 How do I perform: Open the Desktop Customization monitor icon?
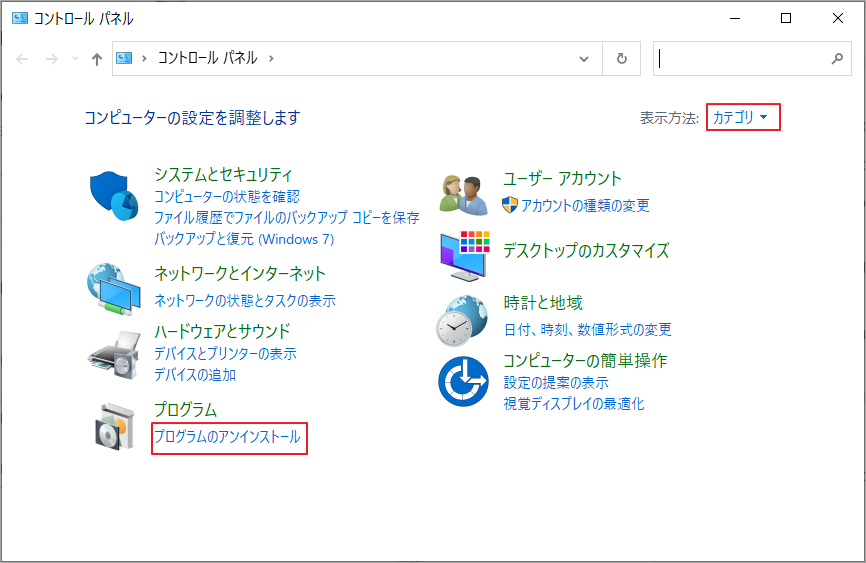point(464,256)
